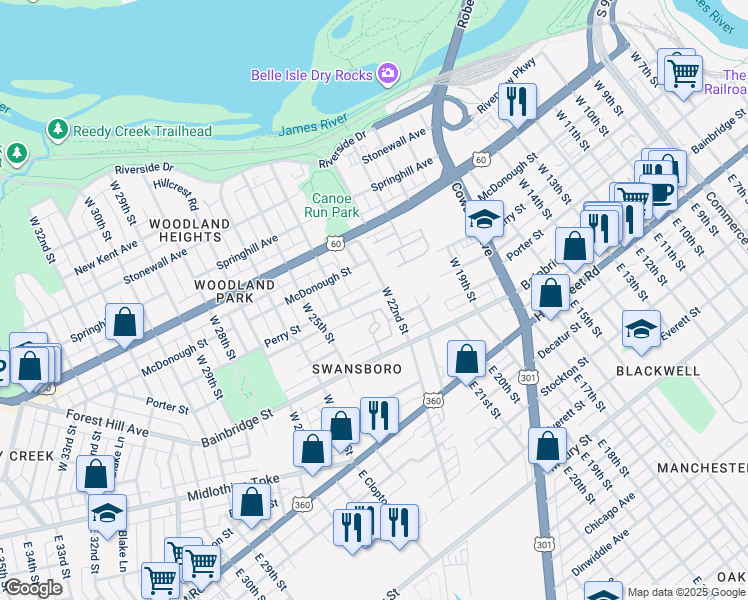
Task: Click the upper route 301 shield near Stockton St
Action: pos(528,378)
